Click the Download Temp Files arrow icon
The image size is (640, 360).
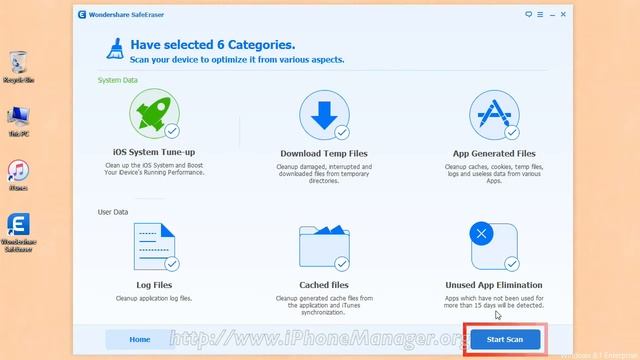[324, 116]
